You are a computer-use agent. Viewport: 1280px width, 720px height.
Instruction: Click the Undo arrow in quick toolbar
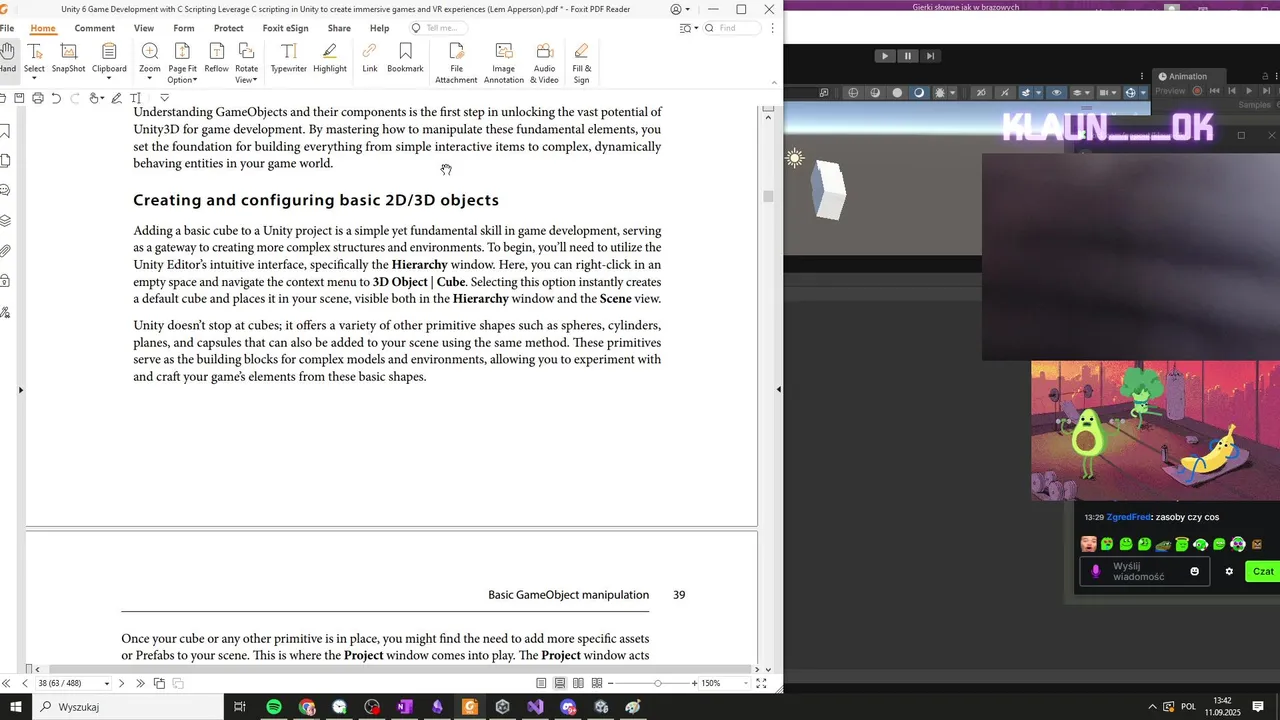[x=56, y=98]
